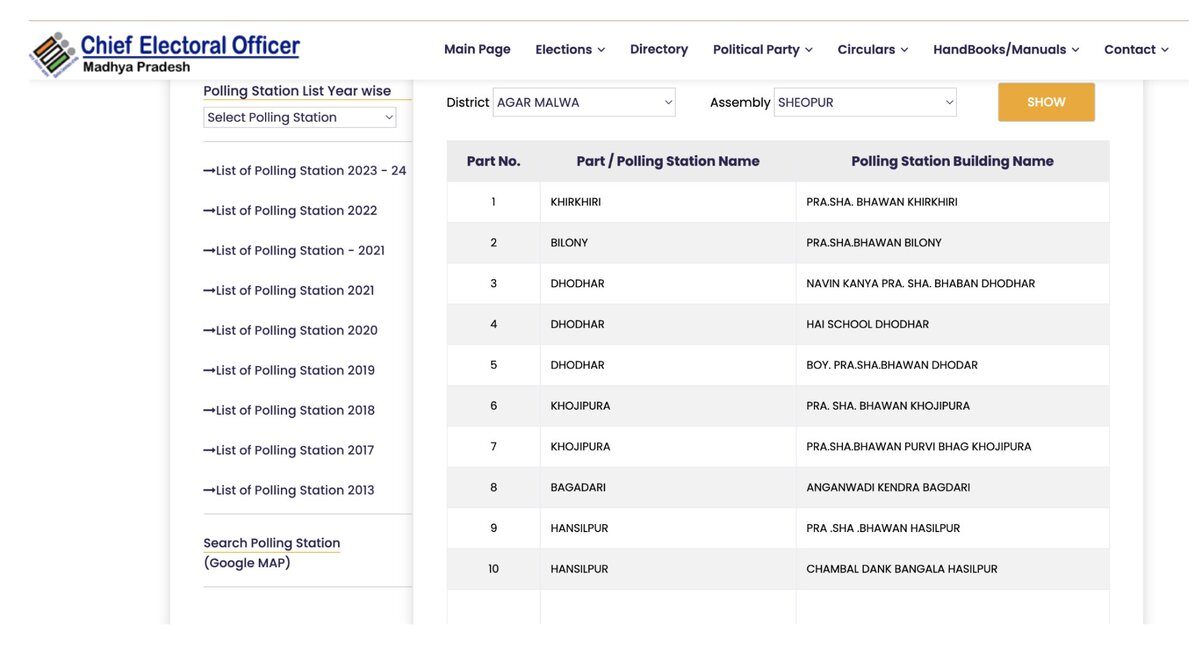Select NAVIN KANYA PRA. SHA. BHABAN DHODHAR cell
Screen dimensions: 1200x652
click(953, 284)
